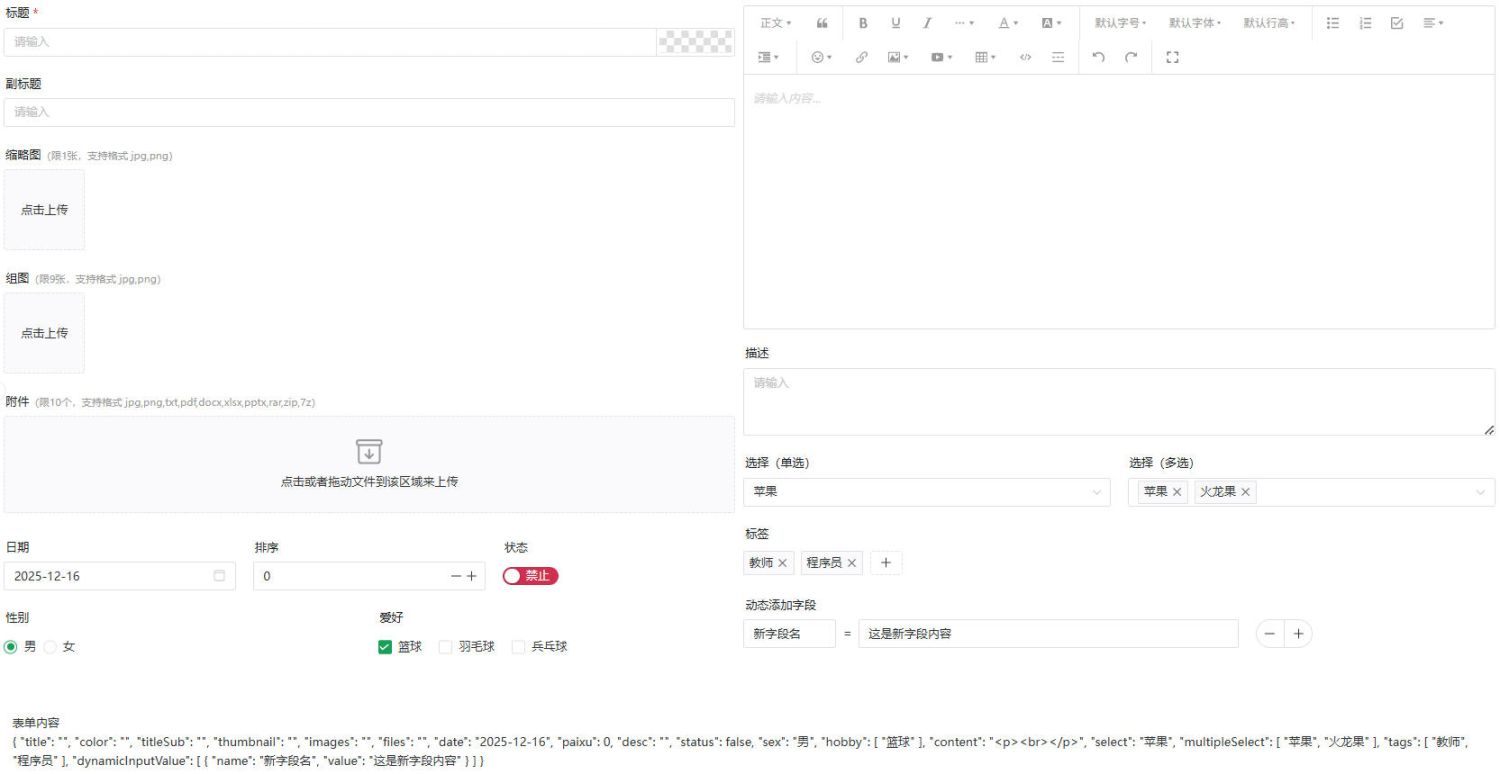
Task: Toggle bold formatting in the editor toolbar
Action: click(x=863, y=23)
